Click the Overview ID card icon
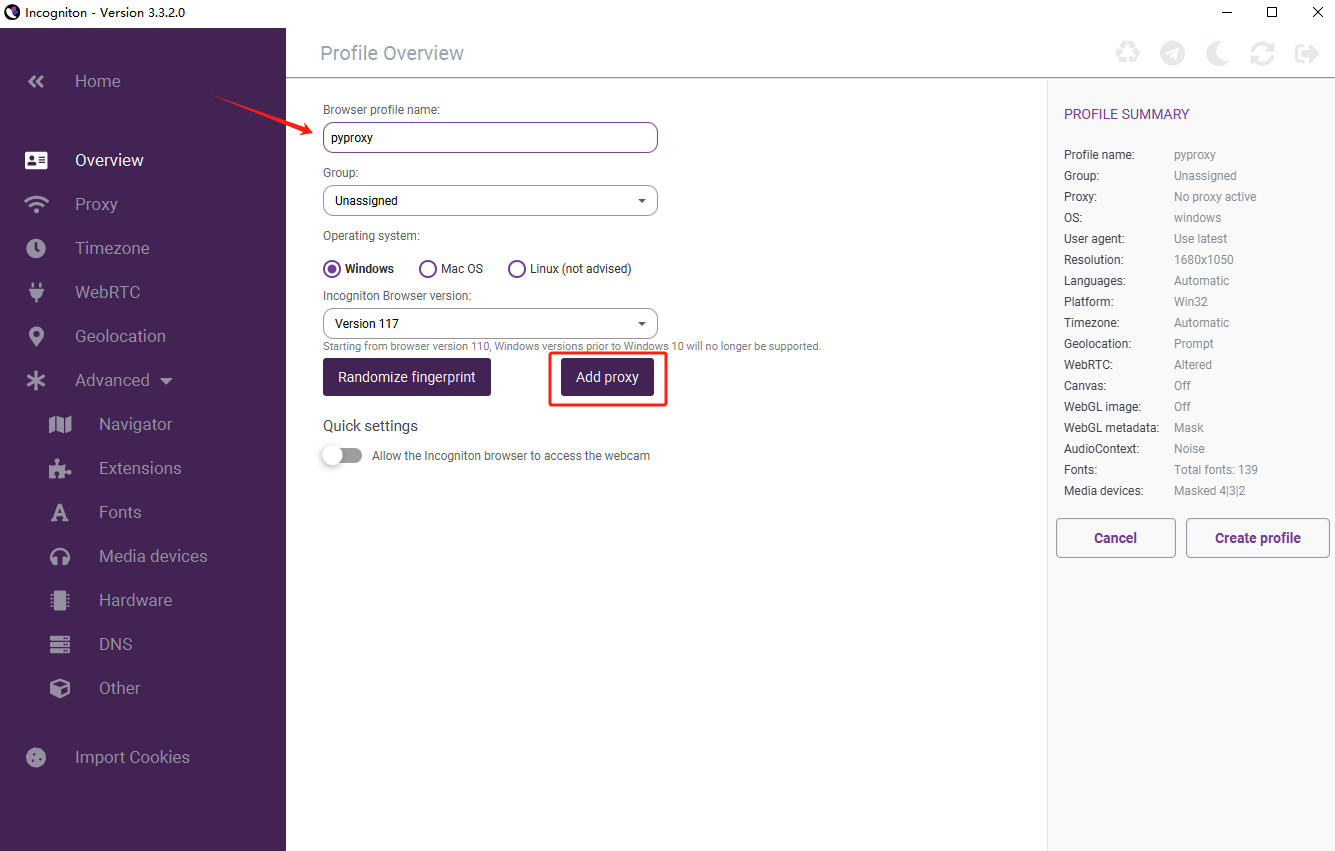The image size is (1335, 851). click(x=36, y=160)
